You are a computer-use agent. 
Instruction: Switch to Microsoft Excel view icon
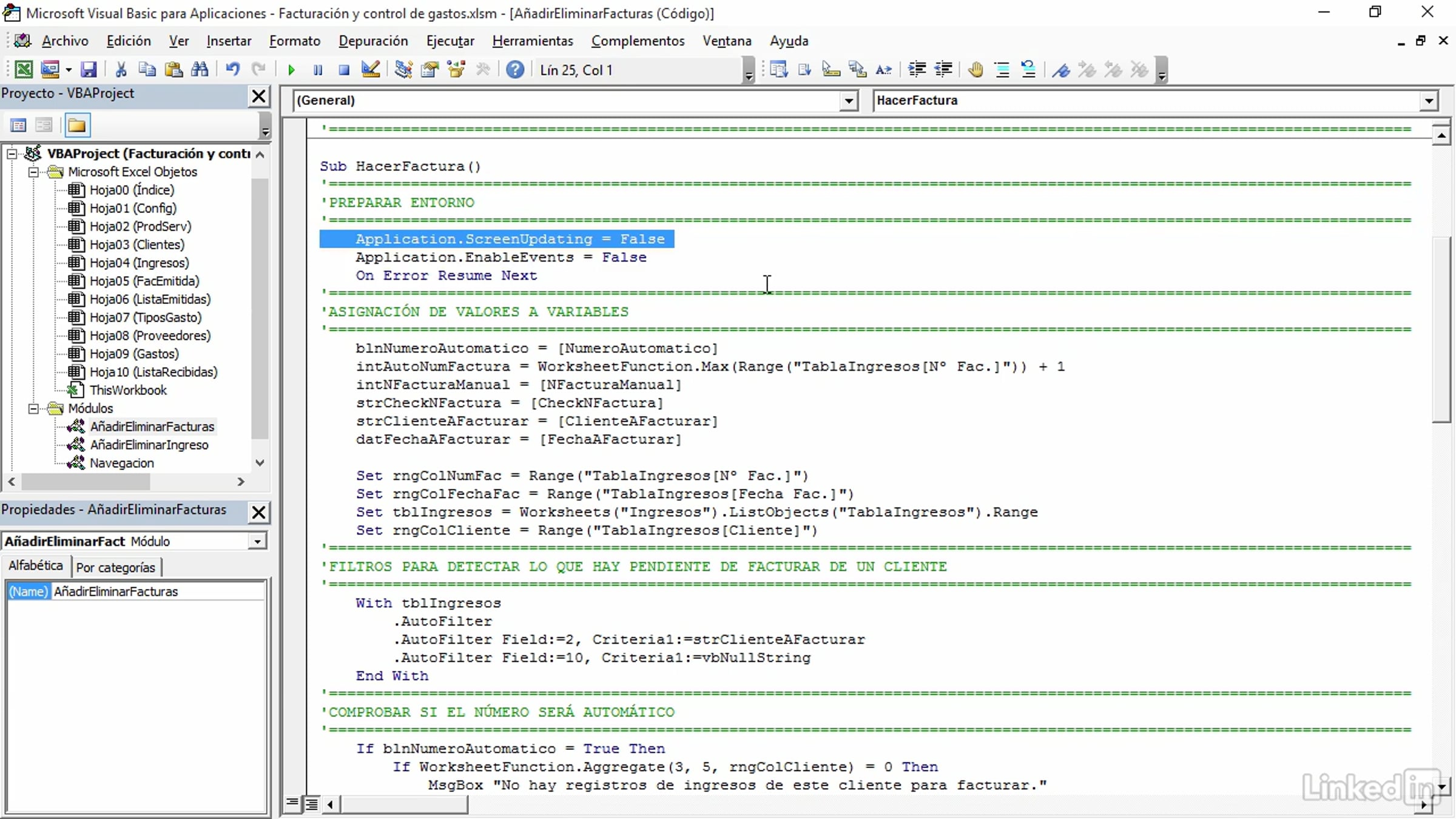[x=23, y=70]
